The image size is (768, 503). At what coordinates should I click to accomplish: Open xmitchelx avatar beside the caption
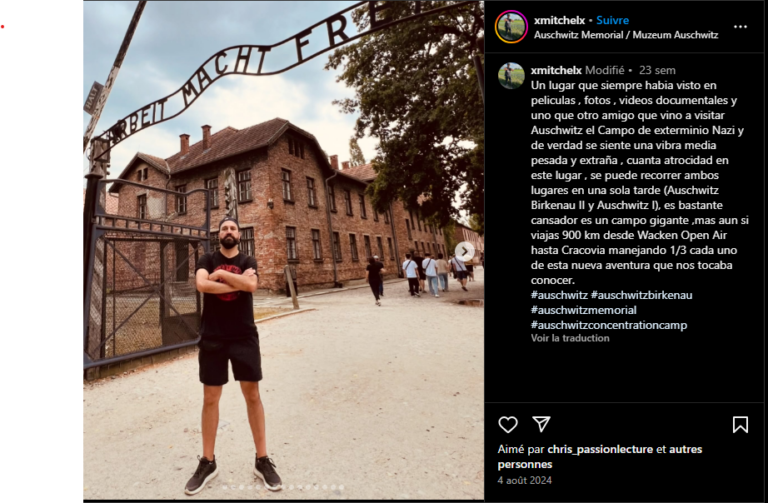[x=511, y=75]
